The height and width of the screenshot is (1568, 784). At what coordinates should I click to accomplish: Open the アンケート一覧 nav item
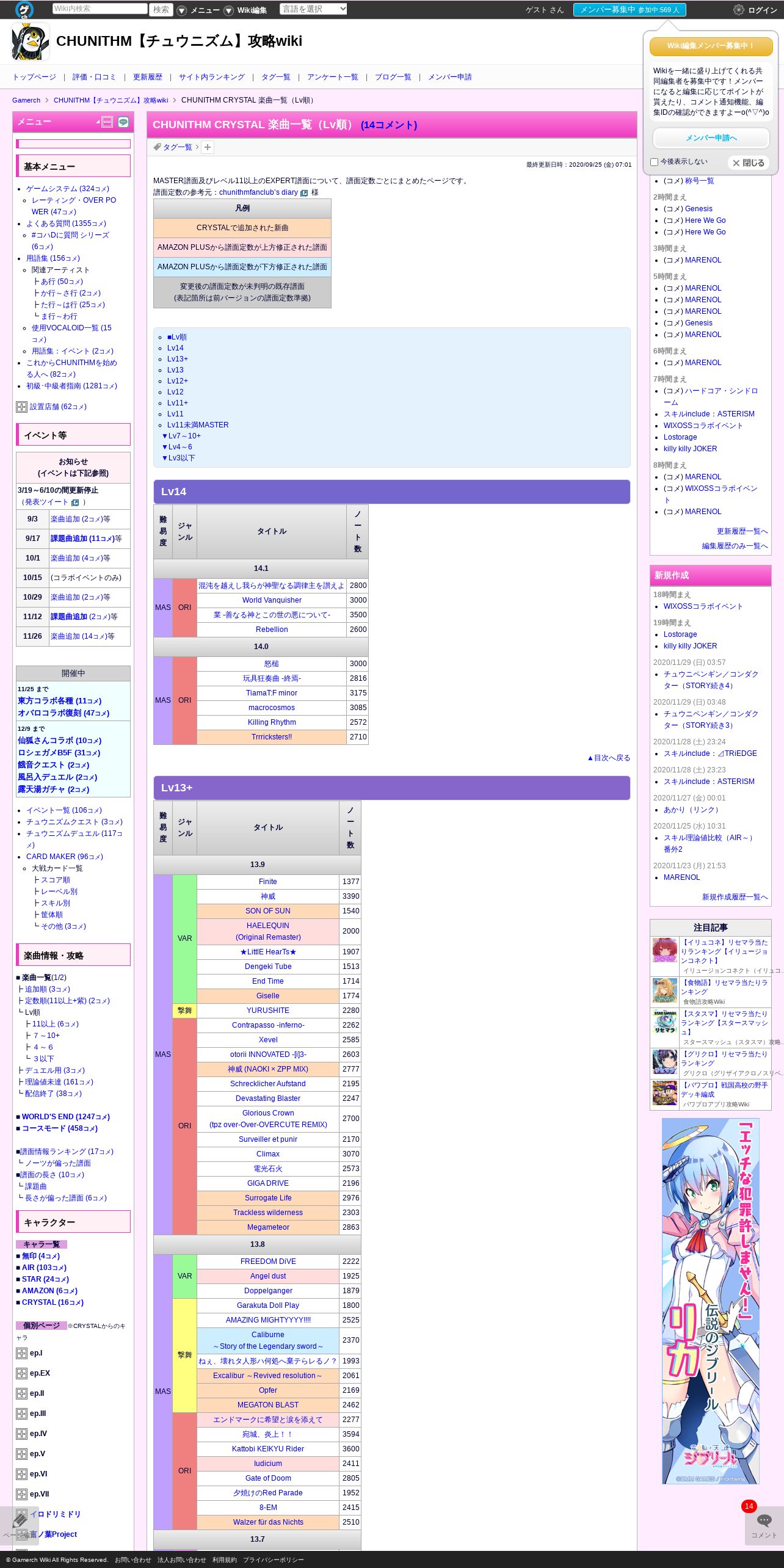pos(333,77)
